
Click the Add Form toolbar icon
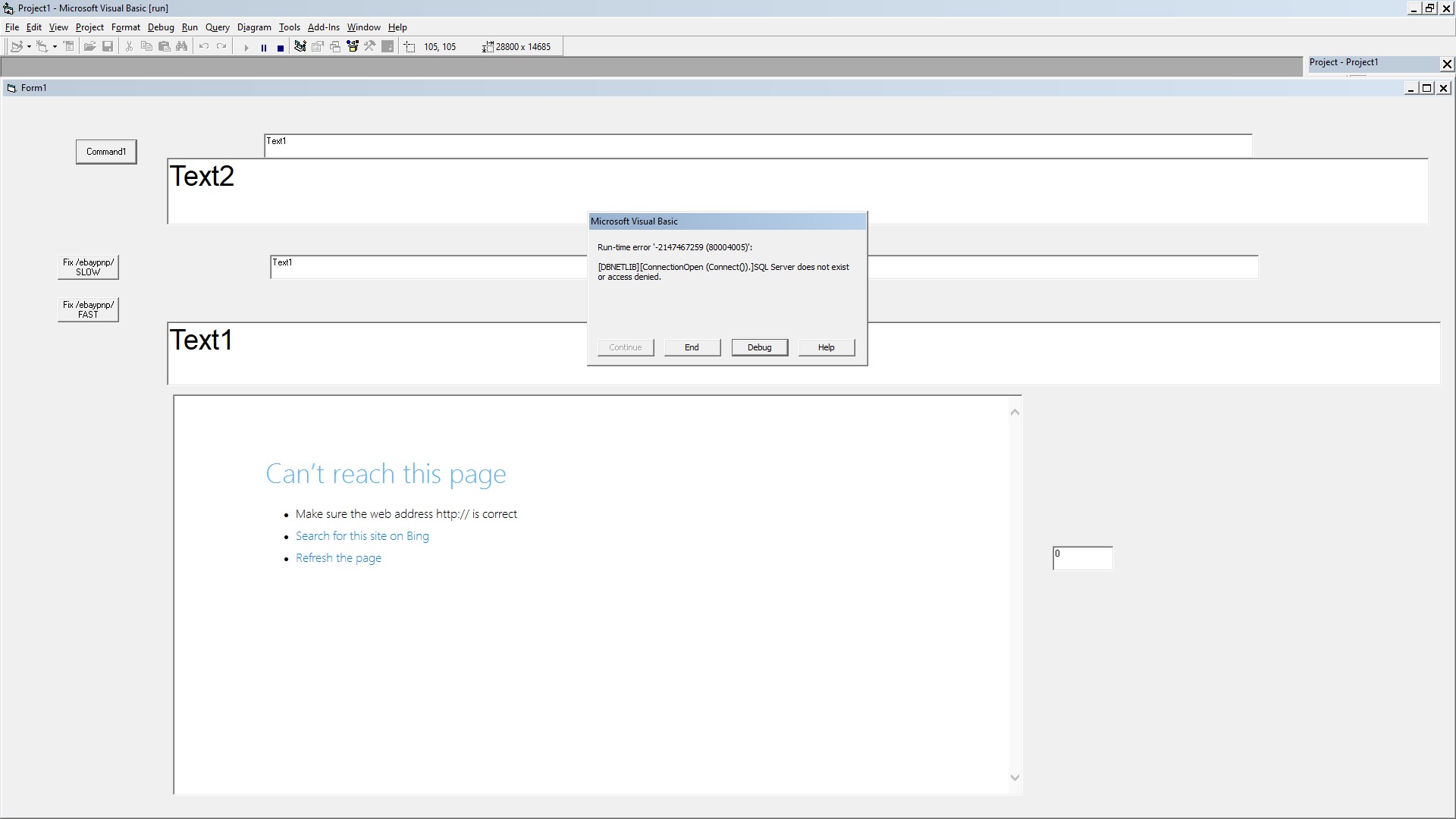point(42,46)
